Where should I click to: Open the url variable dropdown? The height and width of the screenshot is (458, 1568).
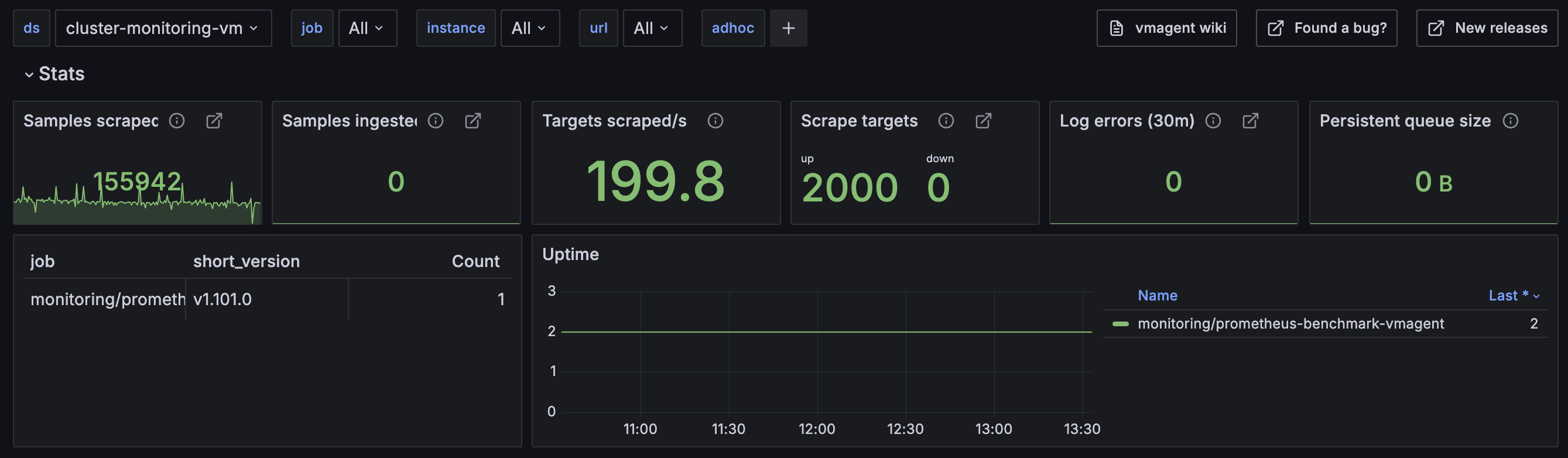tap(651, 28)
